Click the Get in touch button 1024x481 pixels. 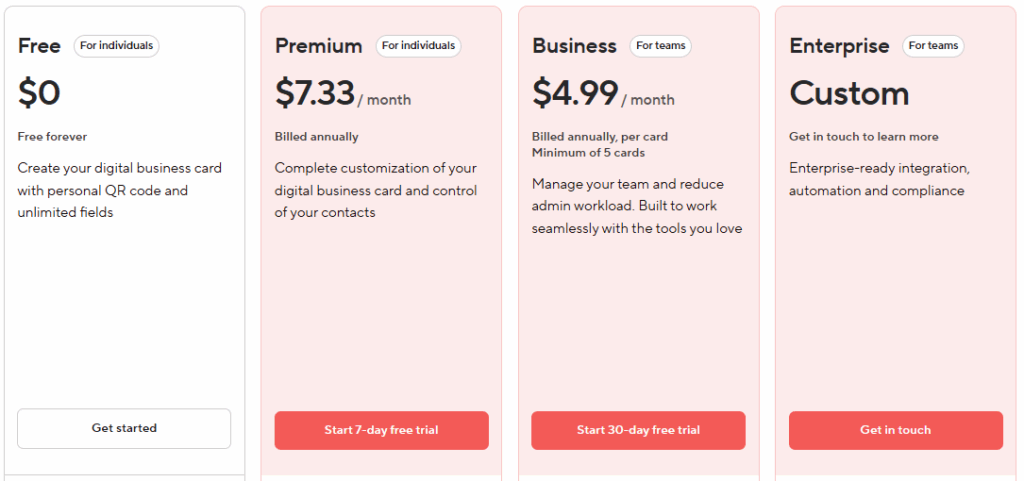(895, 430)
